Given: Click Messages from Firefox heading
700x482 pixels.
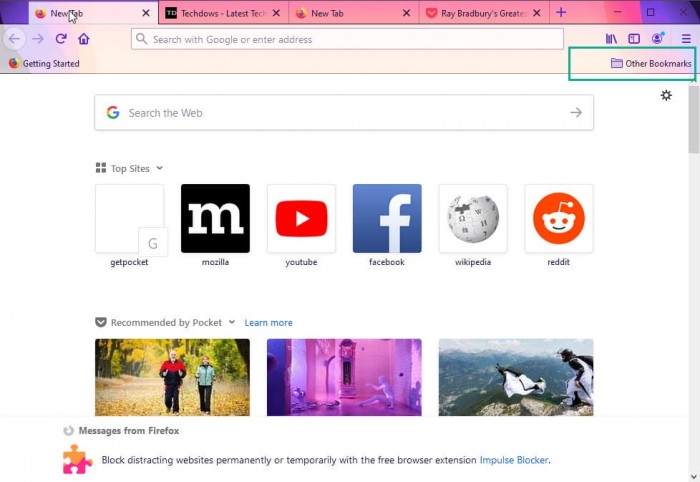Looking at the screenshot, I should click(129, 431).
